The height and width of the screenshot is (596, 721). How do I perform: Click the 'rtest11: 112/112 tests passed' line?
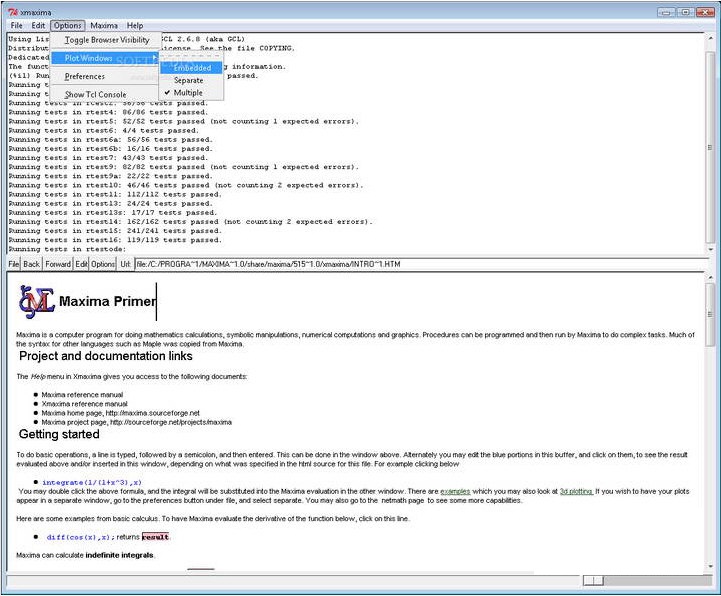[115, 195]
